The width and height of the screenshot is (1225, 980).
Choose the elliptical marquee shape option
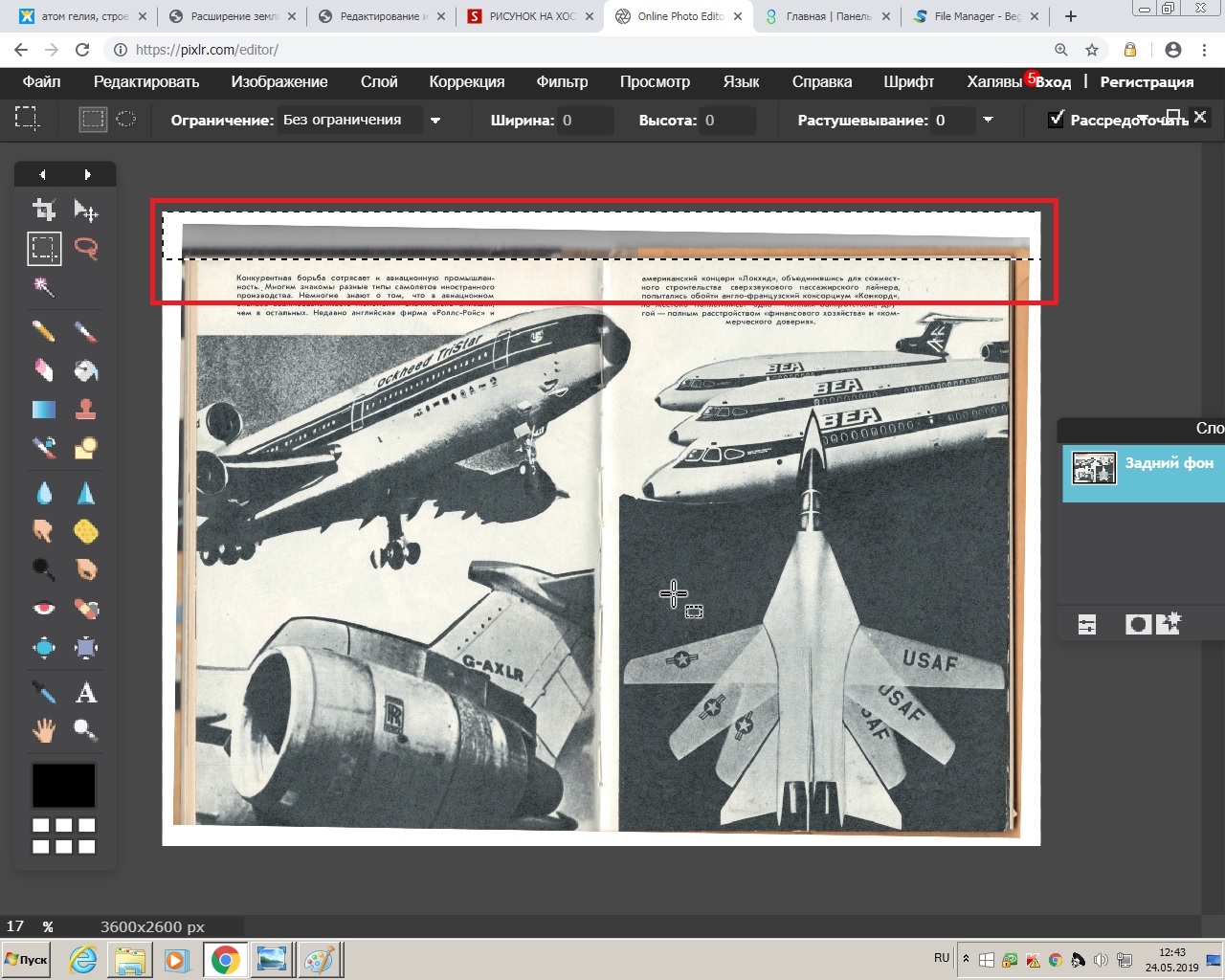pyautogui.click(x=126, y=120)
